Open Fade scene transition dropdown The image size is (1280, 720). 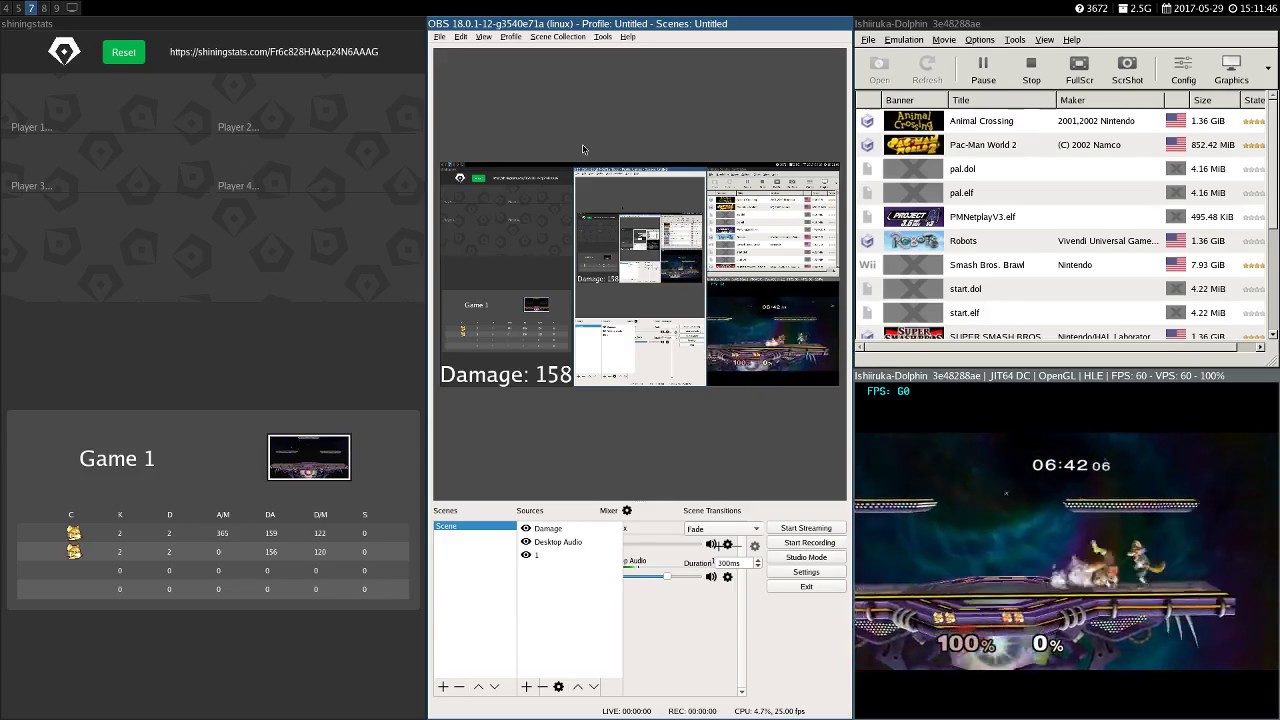[723, 529]
